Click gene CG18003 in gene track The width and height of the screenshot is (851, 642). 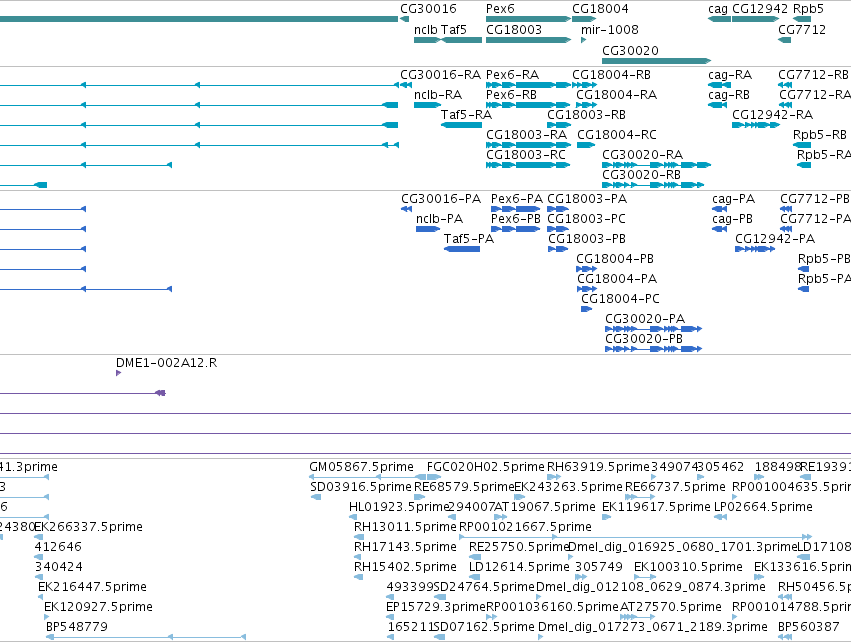pos(528,40)
